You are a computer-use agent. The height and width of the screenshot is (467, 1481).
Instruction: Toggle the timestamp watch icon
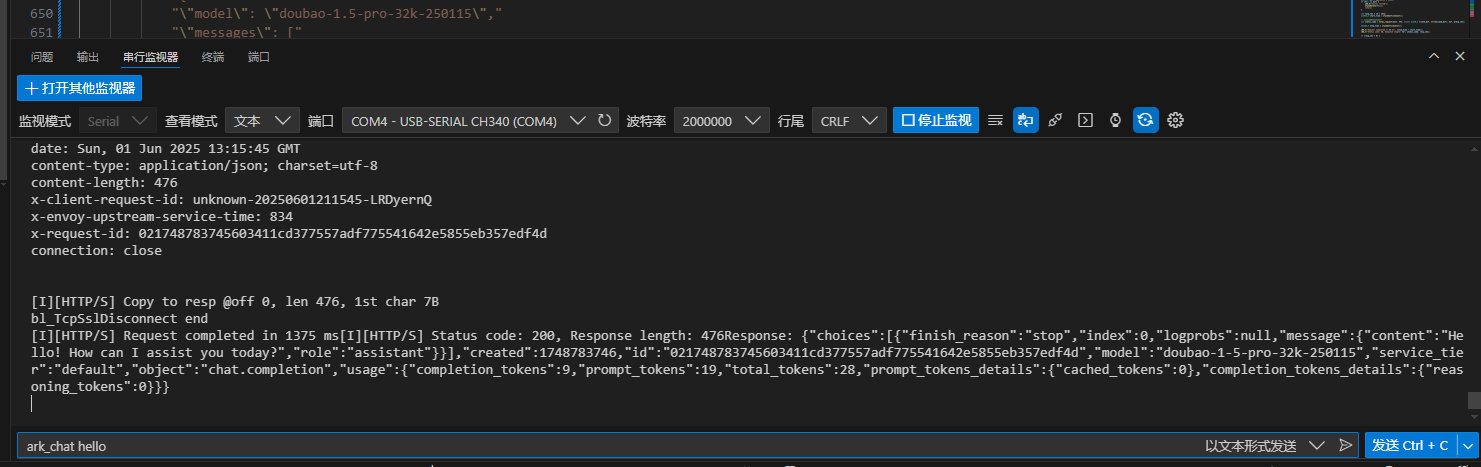click(x=1115, y=120)
